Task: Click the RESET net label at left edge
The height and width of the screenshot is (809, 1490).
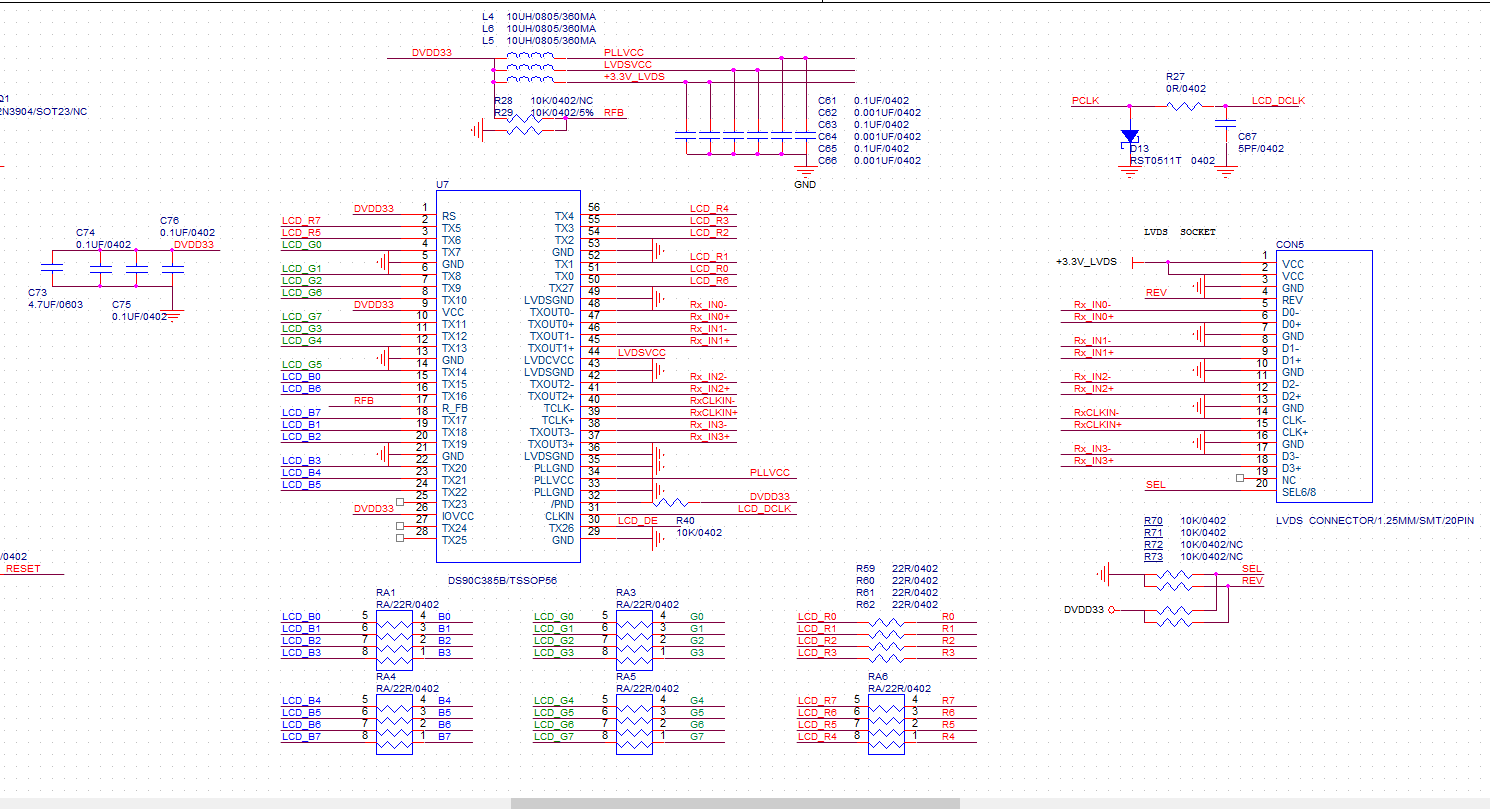Action: point(23,568)
